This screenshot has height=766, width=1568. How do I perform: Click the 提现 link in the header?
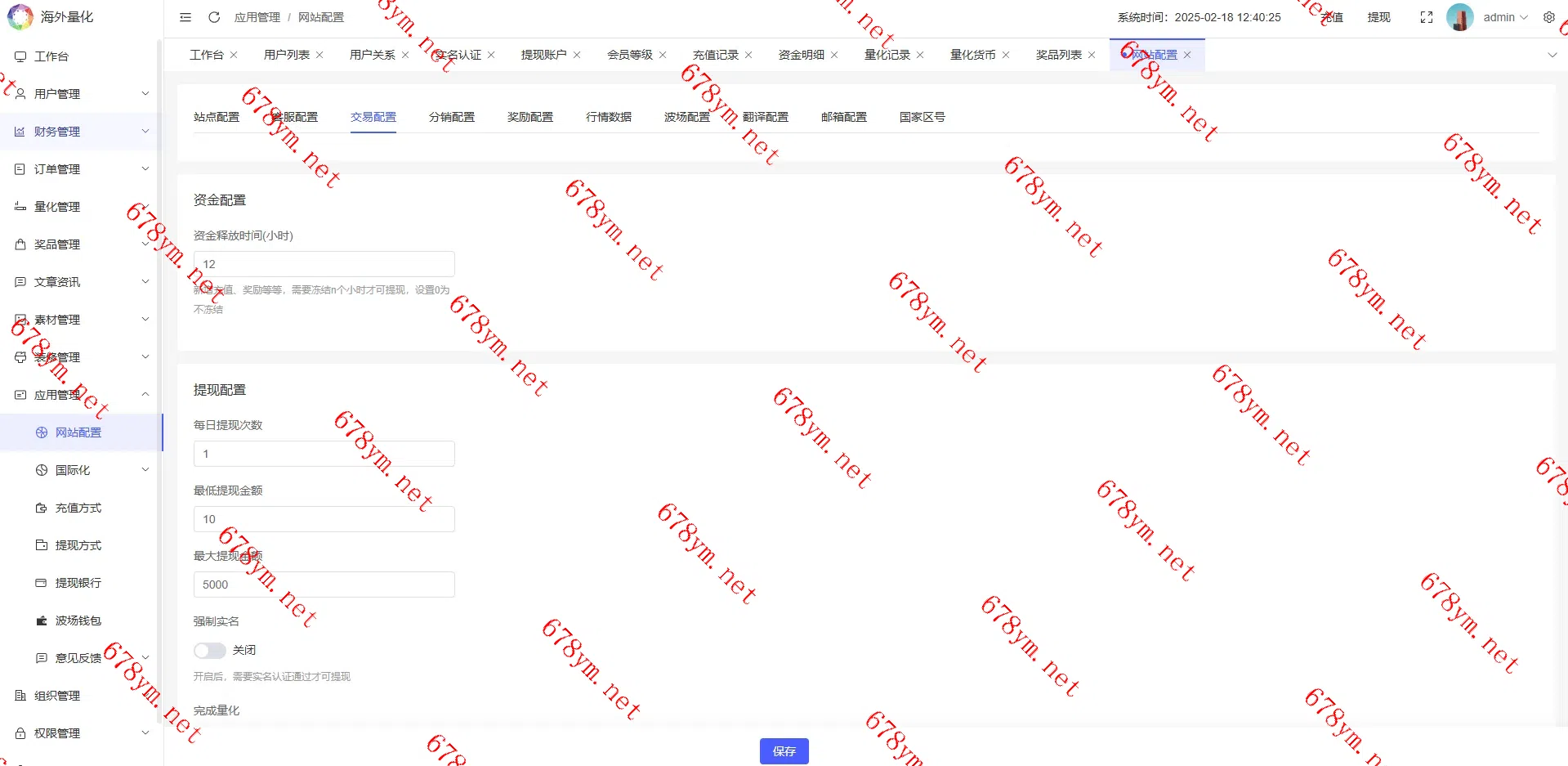(1379, 17)
